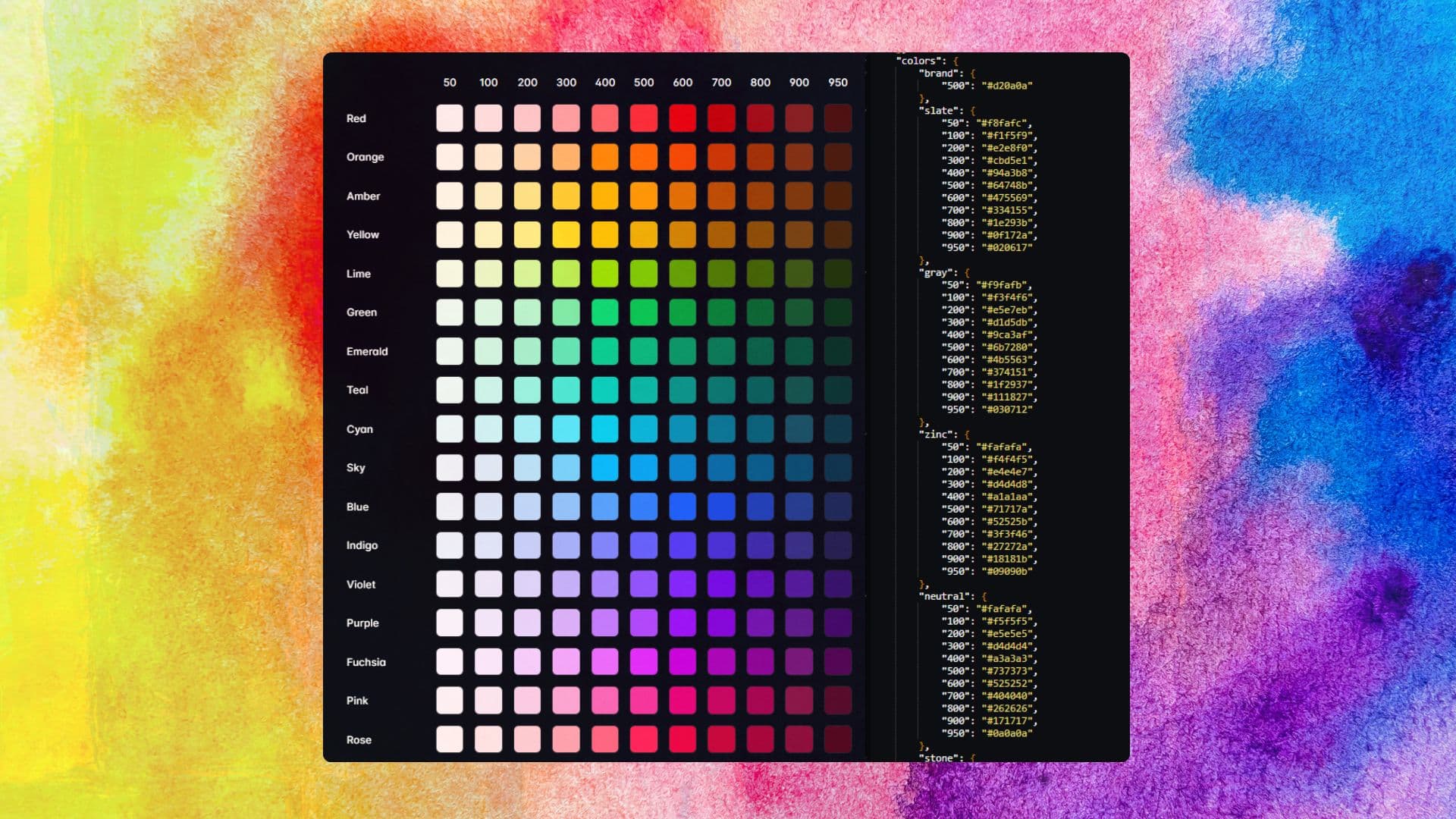The width and height of the screenshot is (1456, 819).
Task: Click the Pink 900 color swatch
Action: (799, 701)
